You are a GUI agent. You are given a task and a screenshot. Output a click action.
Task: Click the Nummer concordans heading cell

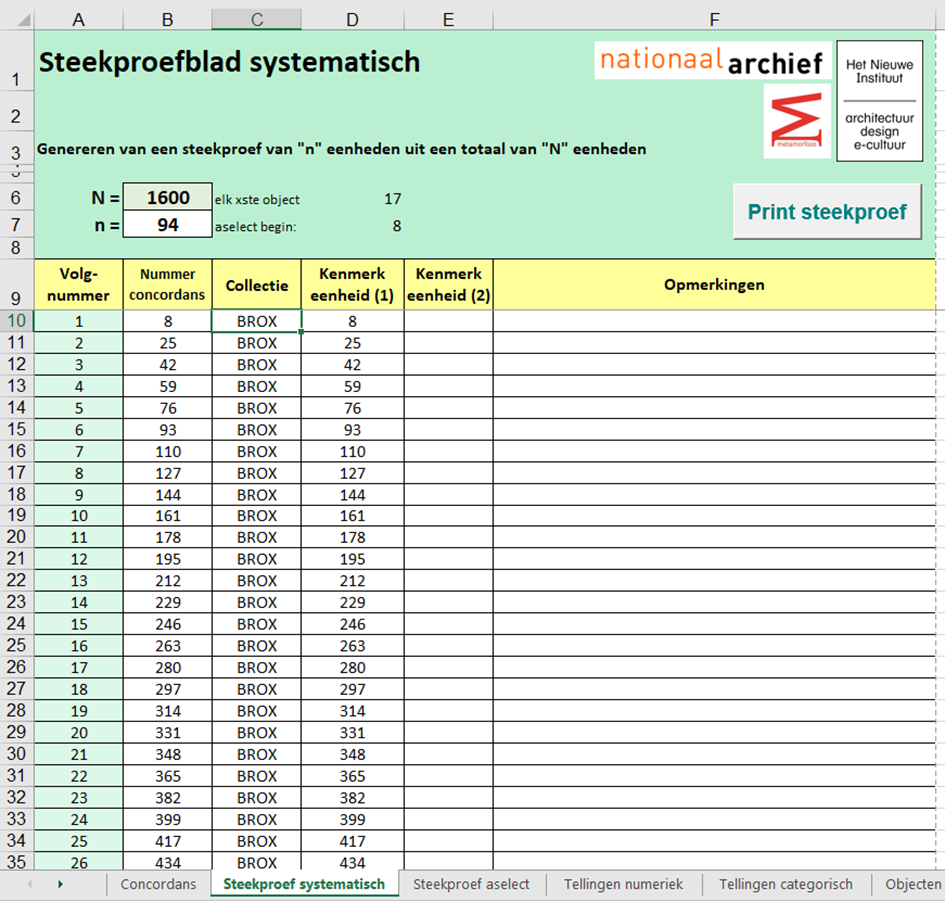pos(168,284)
